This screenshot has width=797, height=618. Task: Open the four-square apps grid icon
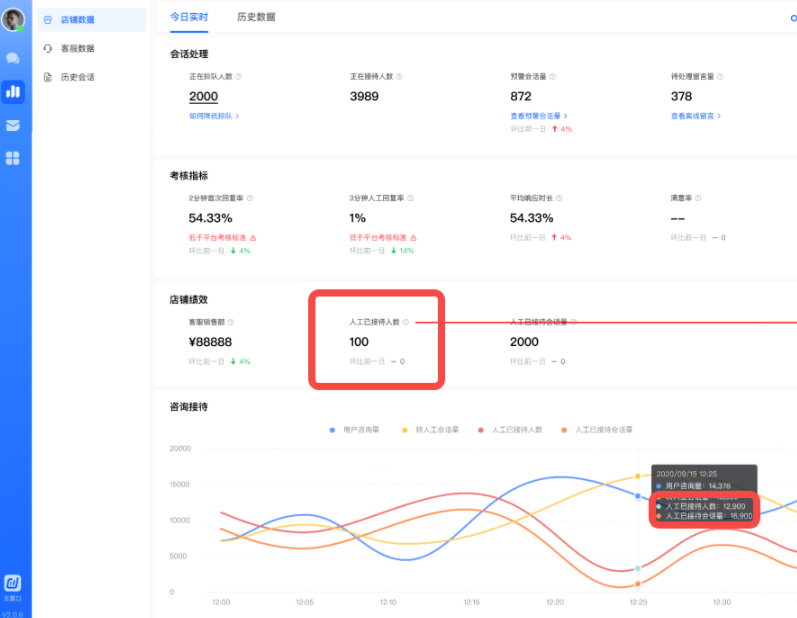pos(13,158)
